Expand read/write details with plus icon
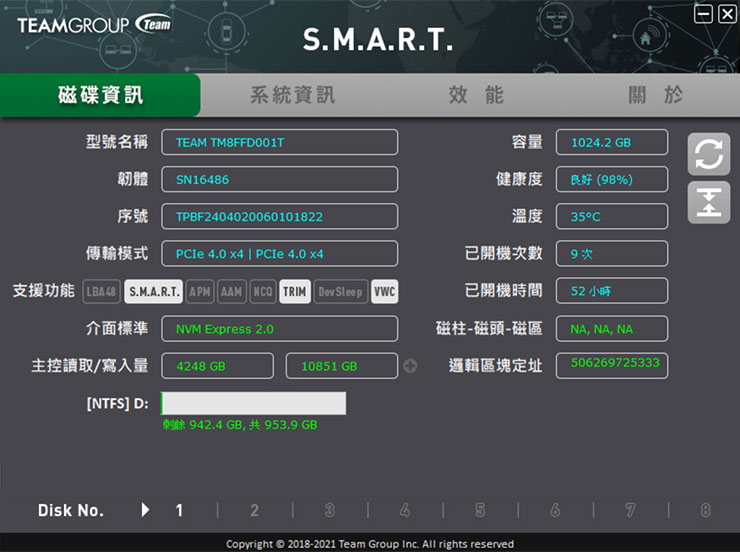 [x=410, y=366]
